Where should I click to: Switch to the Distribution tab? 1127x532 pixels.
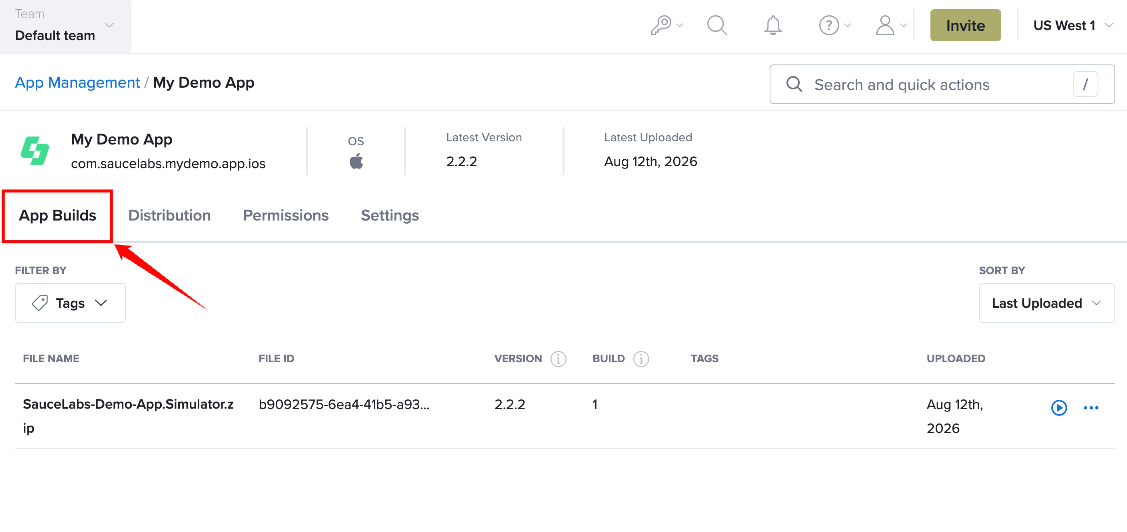[170, 216]
